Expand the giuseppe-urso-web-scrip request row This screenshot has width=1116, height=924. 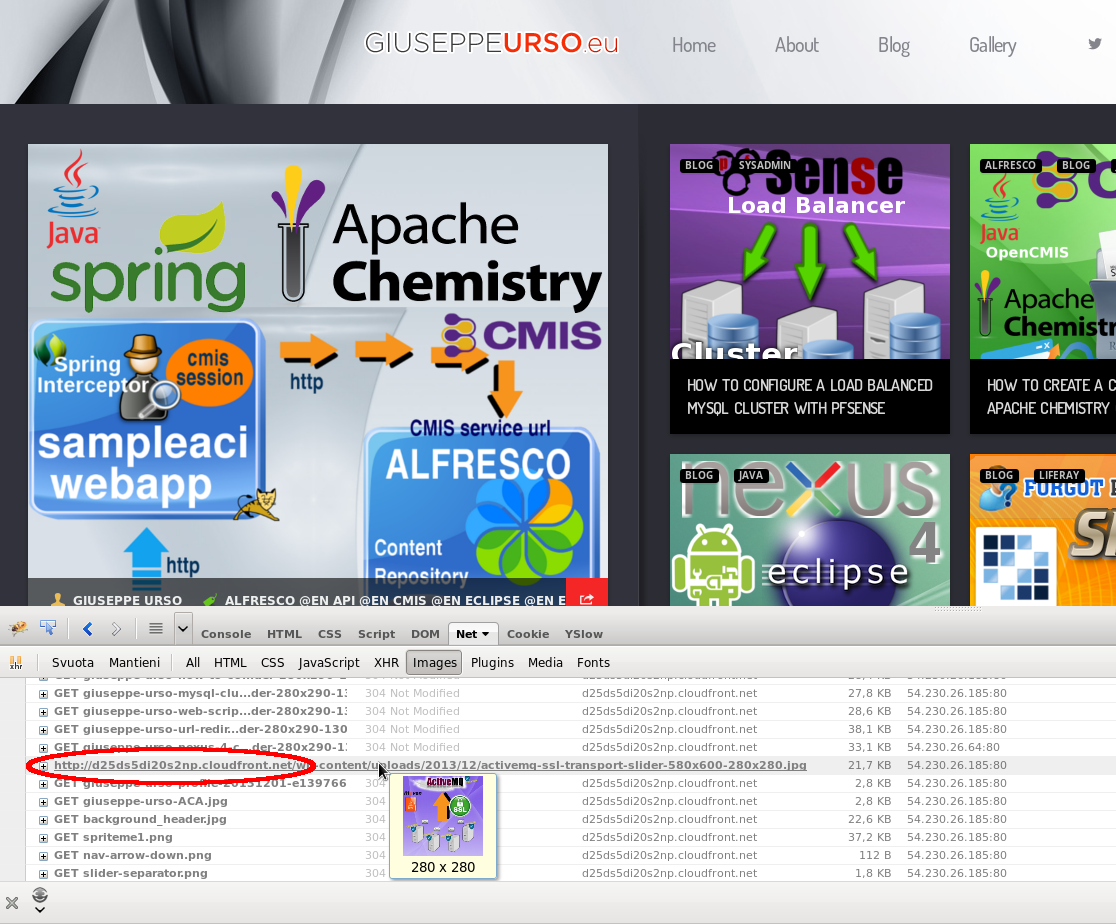coord(43,712)
